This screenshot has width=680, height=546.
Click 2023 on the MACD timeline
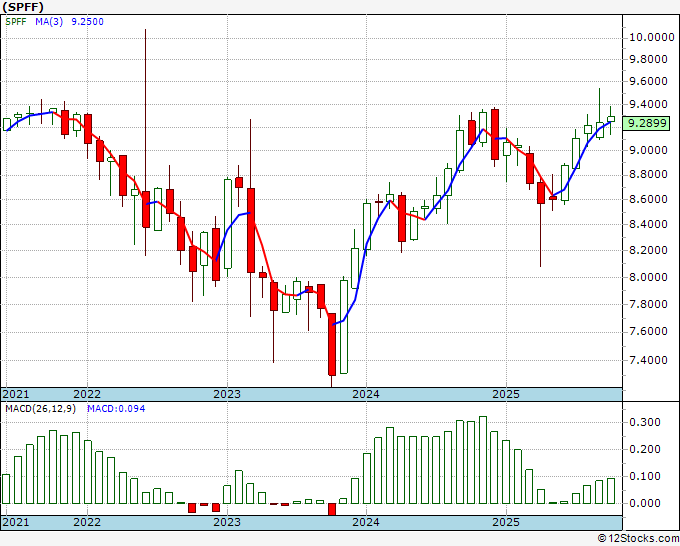[227, 522]
